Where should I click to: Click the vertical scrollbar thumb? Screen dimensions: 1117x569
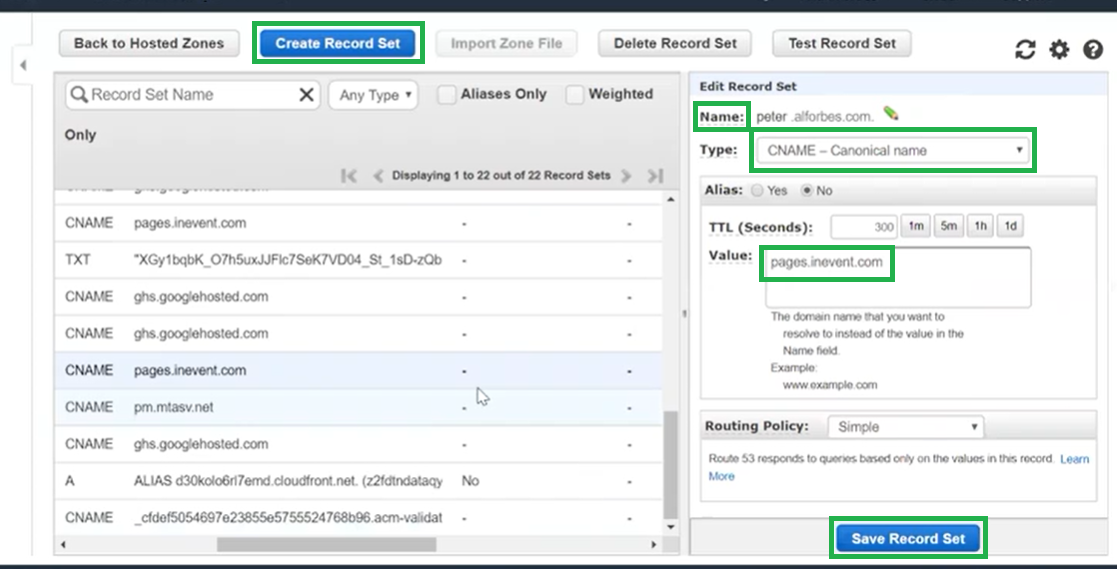pyautogui.click(x=670, y=465)
